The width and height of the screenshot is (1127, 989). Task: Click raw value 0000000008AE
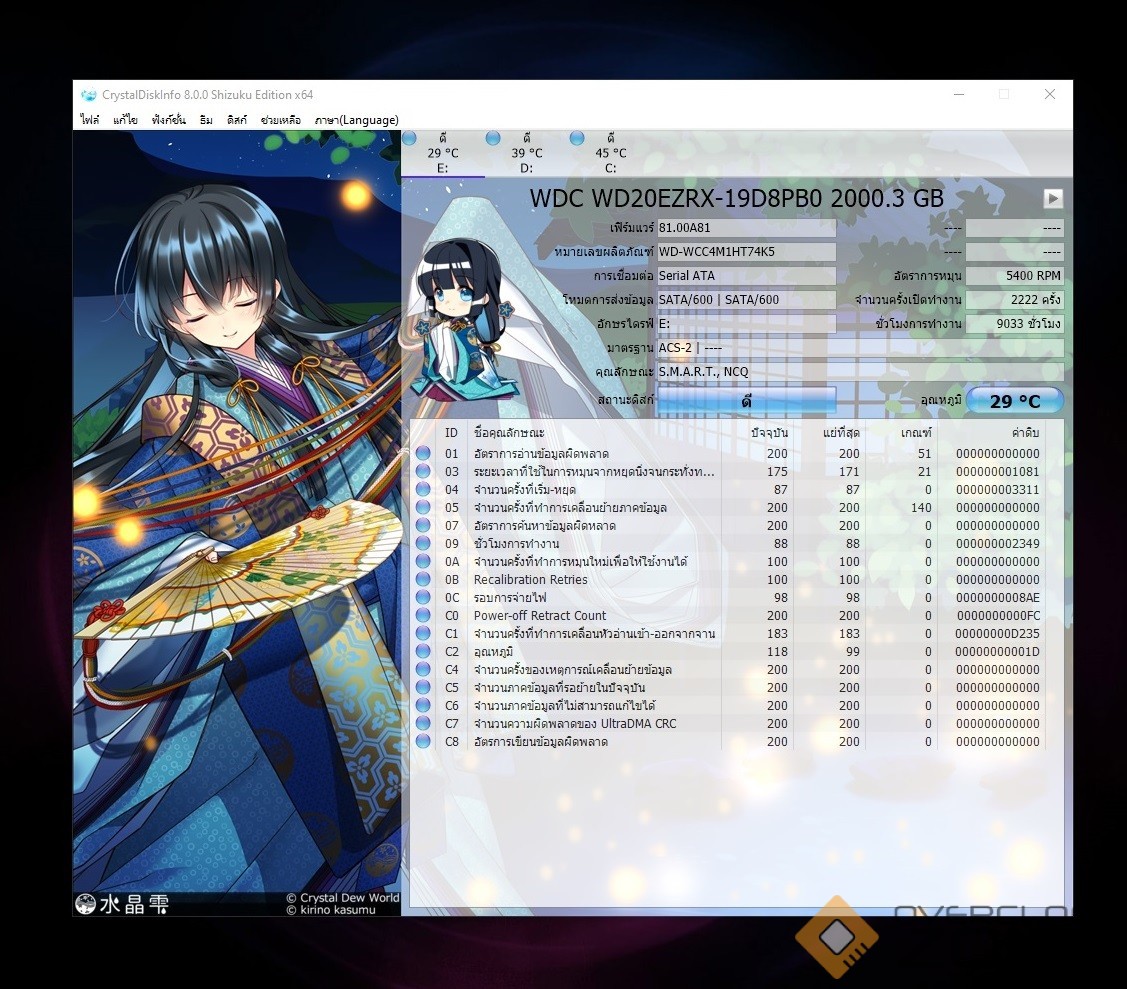(997, 597)
